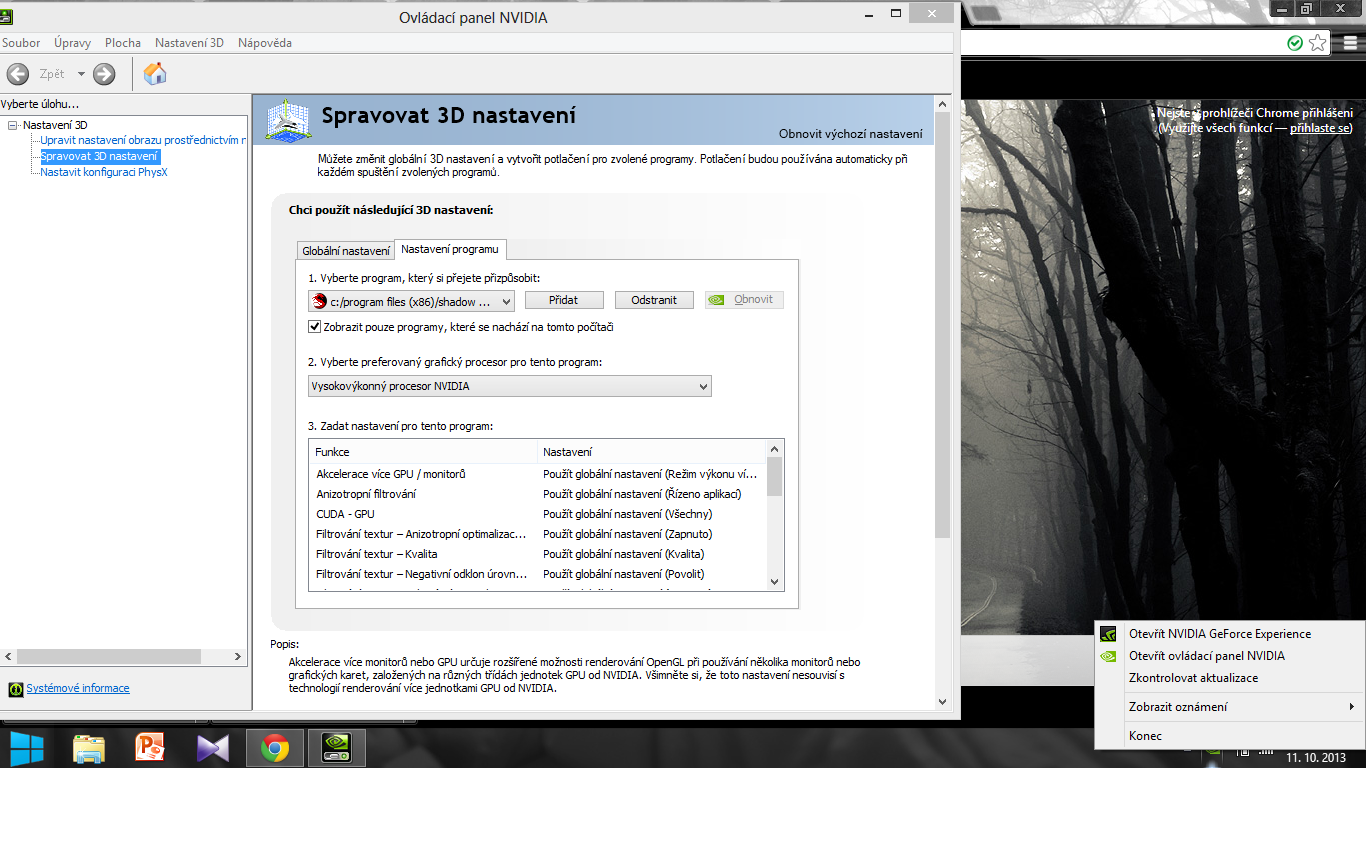Open the Windows Start button
This screenshot has height=849, width=1366.
pos(26,748)
